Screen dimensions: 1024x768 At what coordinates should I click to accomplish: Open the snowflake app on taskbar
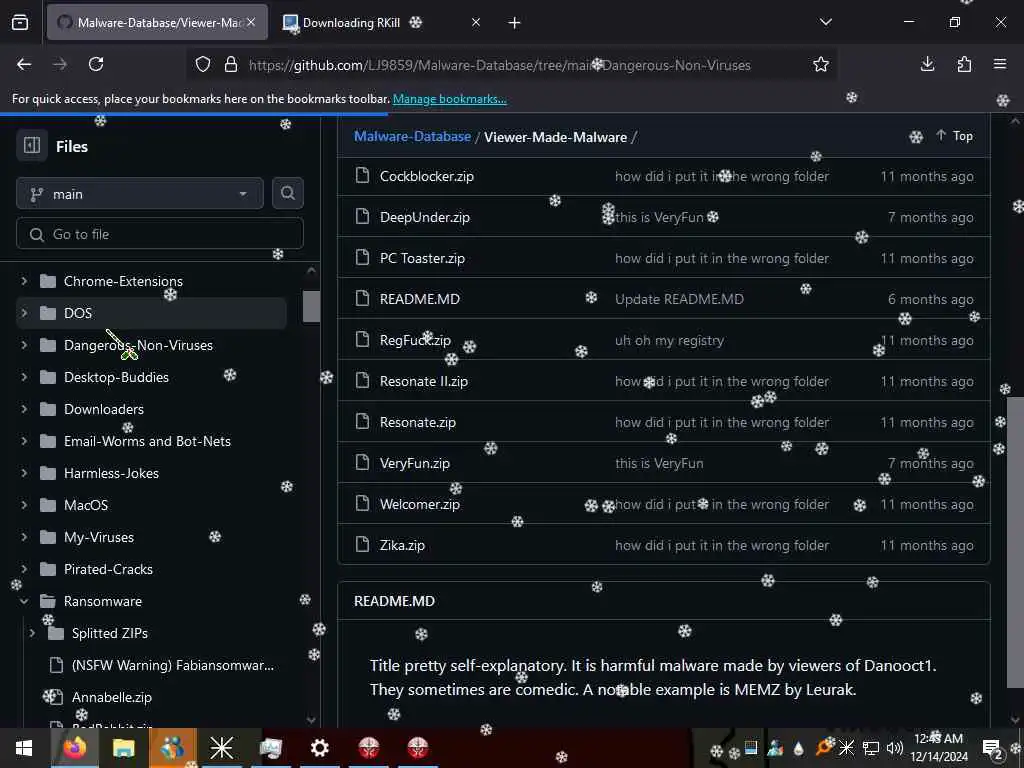(221, 748)
